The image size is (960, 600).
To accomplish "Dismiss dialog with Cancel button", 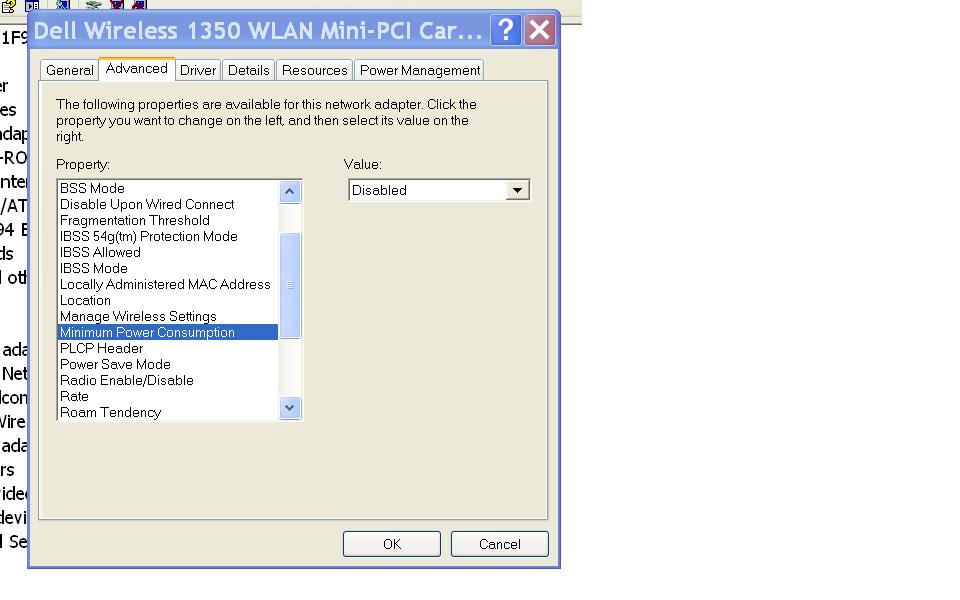I will [x=500, y=544].
